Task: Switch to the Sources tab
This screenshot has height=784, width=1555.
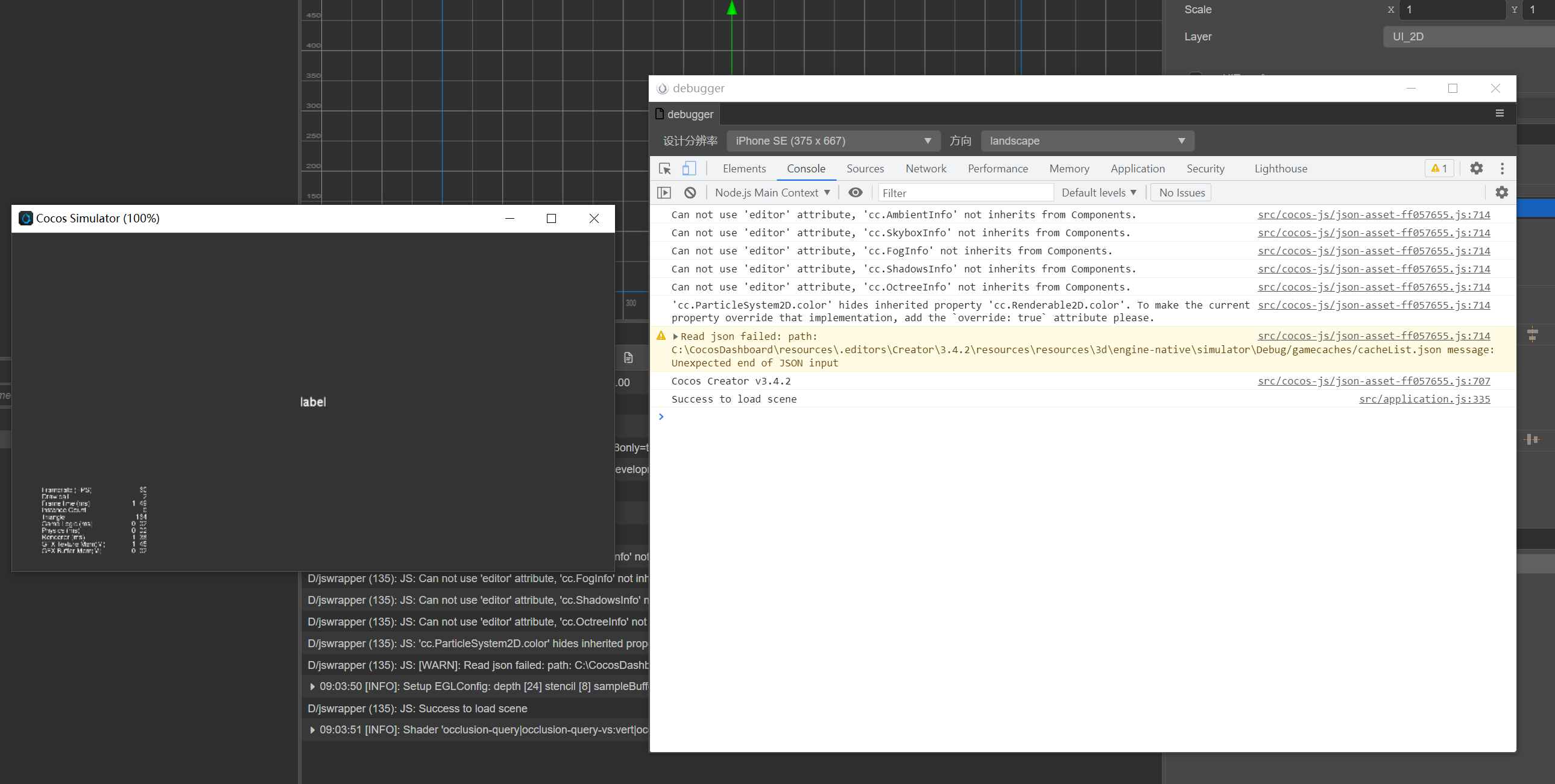Action: [x=865, y=168]
